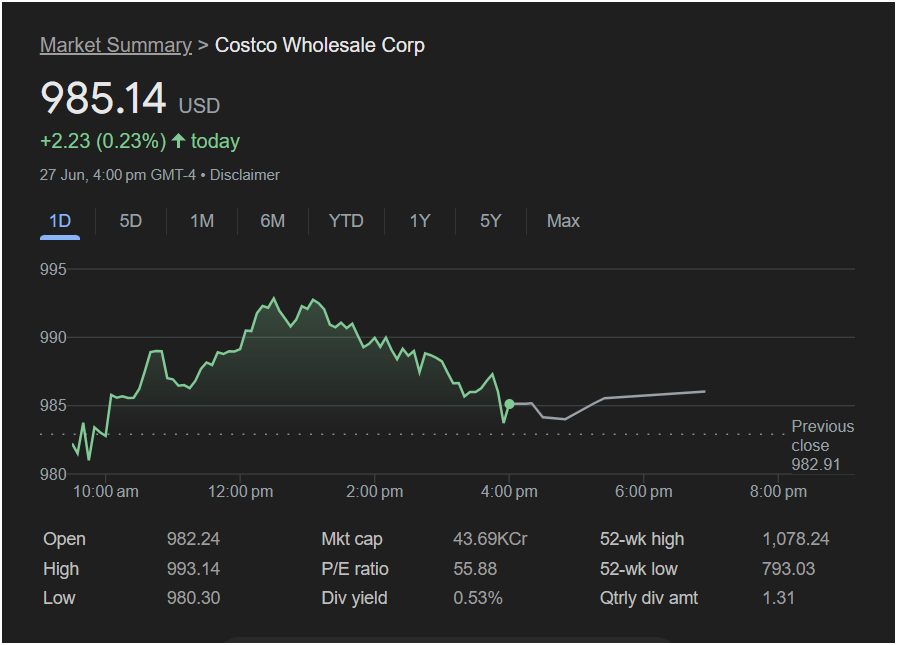Click the +2.23 (0.23%) price change
This screenshot has width=897, height=645.
[x=103, y=141]
